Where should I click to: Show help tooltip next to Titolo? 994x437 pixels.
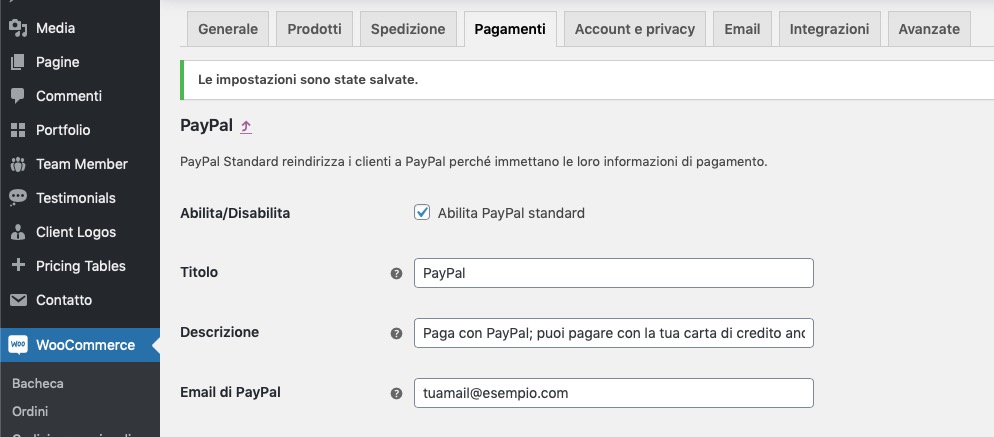coord(396,273)
